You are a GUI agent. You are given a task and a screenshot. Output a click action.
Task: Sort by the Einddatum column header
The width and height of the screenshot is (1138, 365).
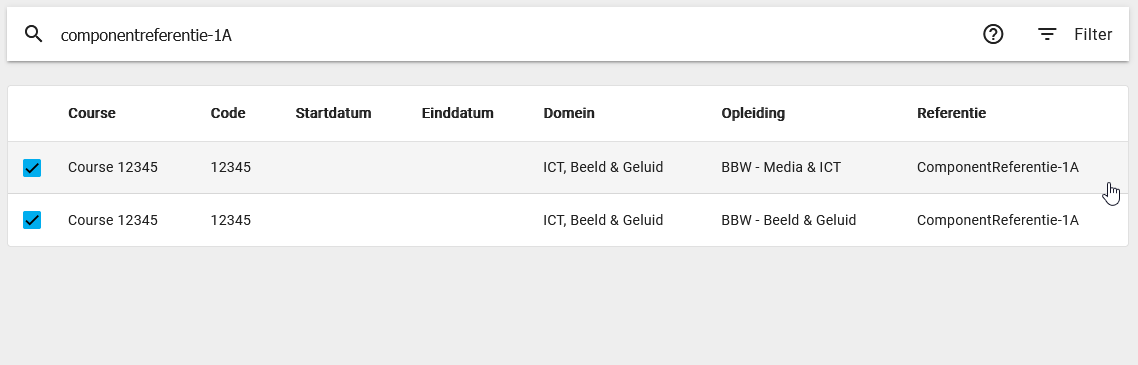(x=457, y=113)
